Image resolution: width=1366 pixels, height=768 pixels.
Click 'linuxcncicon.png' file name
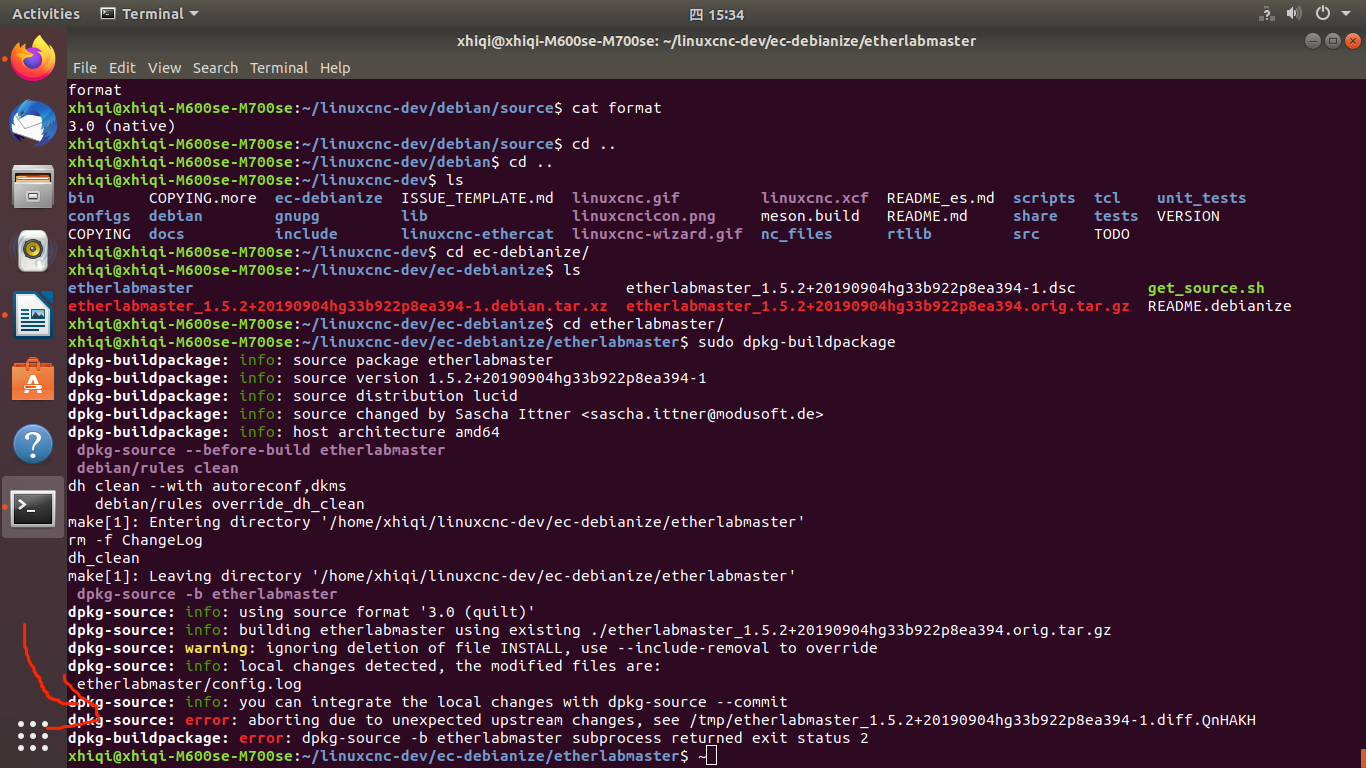click(644, 216)
